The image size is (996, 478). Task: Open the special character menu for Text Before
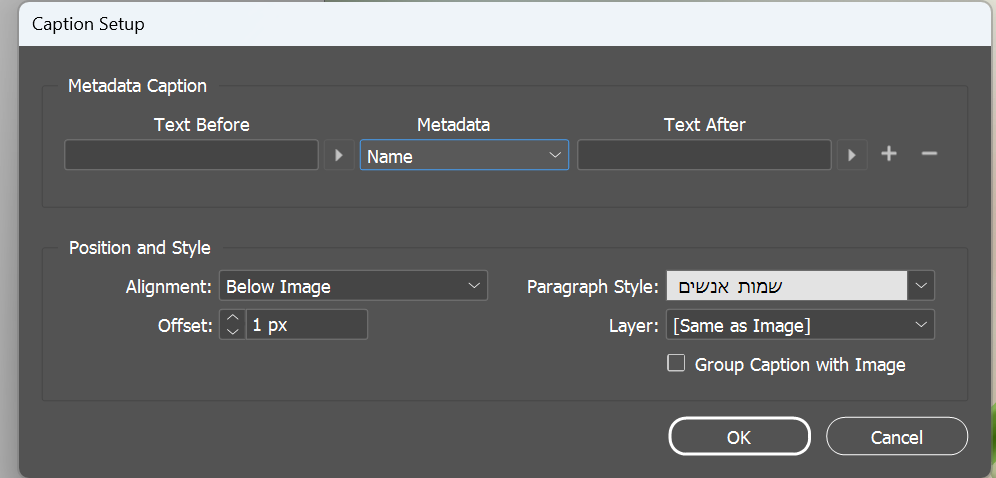pyautogui.click(x=339, y=155)
